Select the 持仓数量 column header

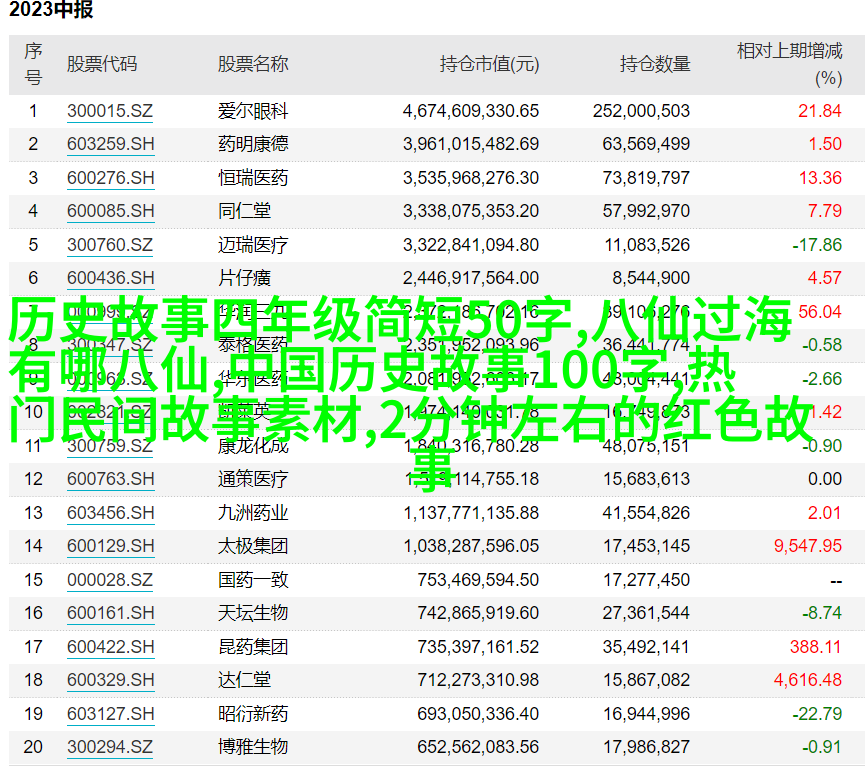click(x=655, y=65)
